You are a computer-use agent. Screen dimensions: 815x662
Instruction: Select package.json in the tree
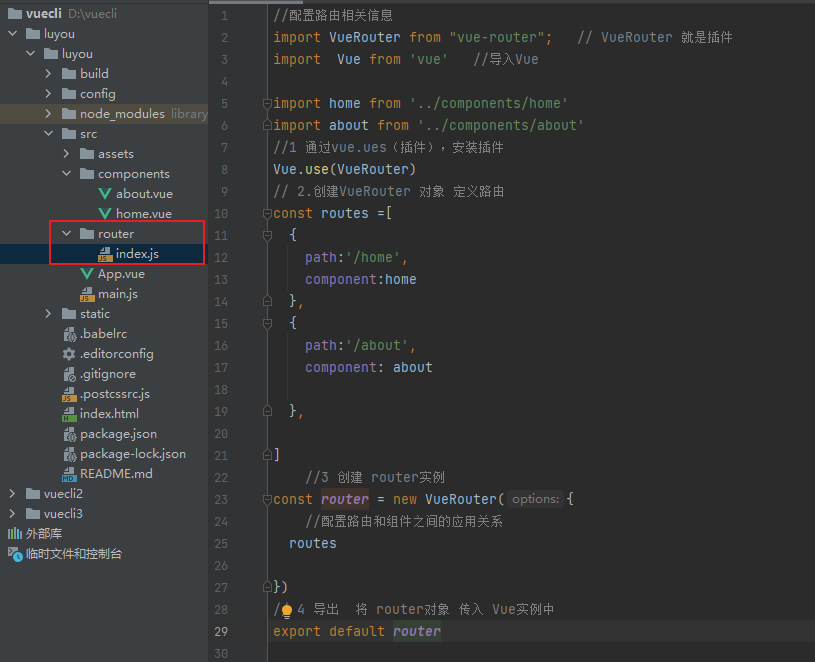pyautogui.click(x=119, y=434)
